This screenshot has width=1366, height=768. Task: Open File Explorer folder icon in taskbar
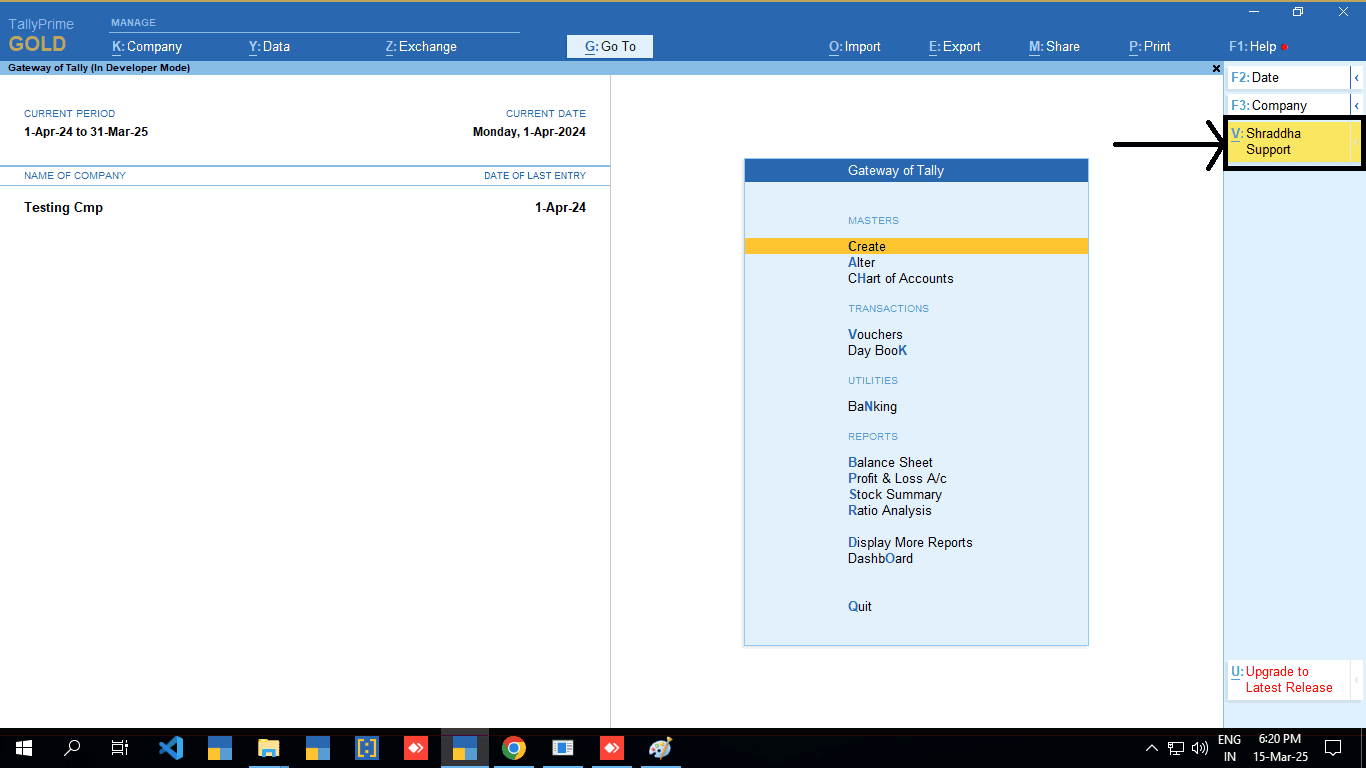[269, 747]
